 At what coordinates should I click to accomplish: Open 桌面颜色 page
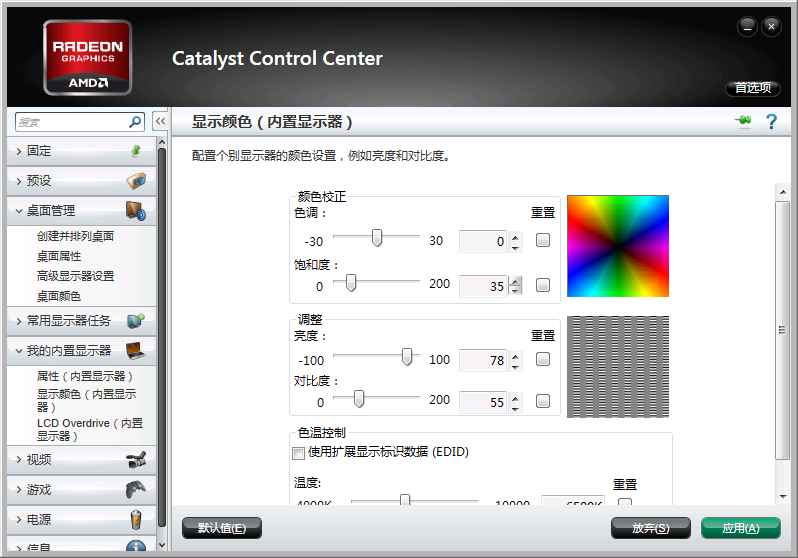click(59, 296)
